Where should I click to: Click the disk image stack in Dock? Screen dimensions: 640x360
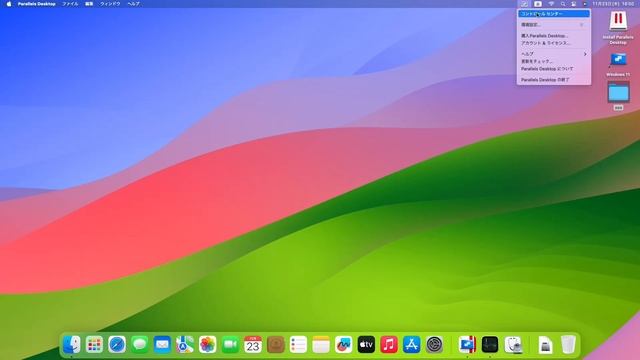pyautogui.click(x=545, y=345)
